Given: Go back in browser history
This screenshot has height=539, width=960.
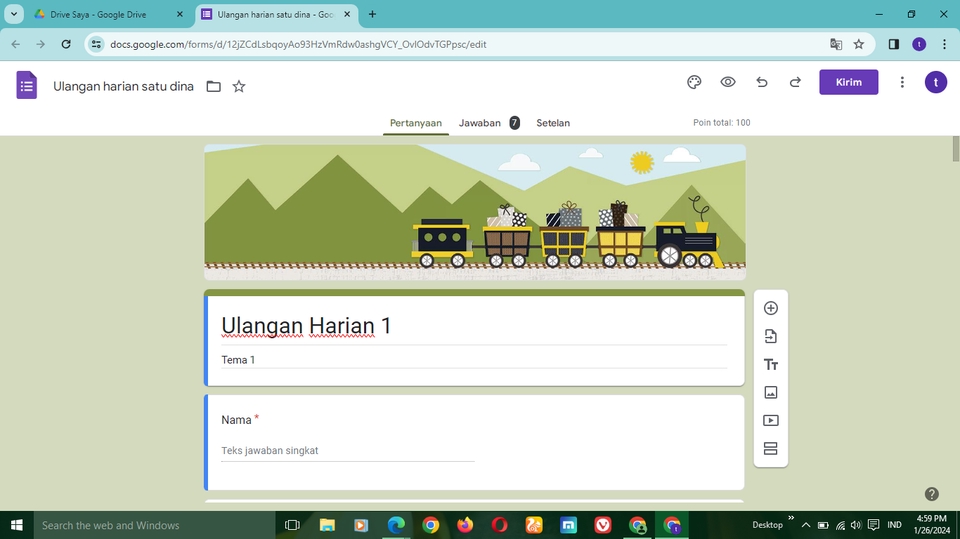Looking at the screenshot, I should [x=16, y=44].
